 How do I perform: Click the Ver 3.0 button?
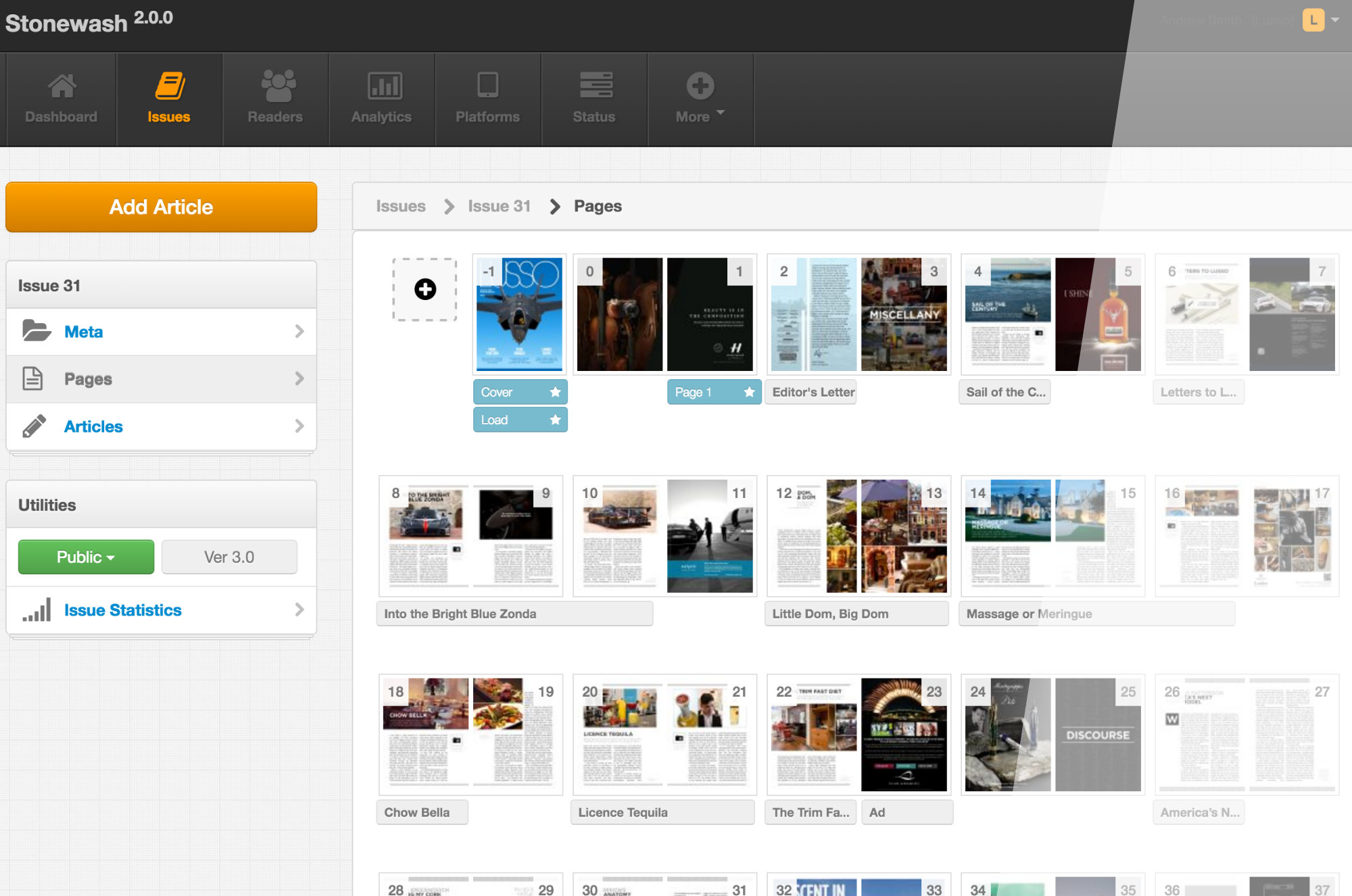pyautogui.click(x=229, y=557)
